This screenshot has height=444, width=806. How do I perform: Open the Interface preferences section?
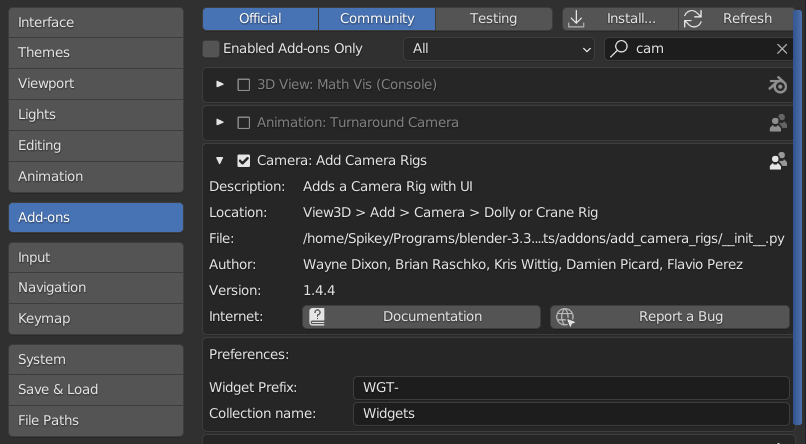(x=96, y=22)
